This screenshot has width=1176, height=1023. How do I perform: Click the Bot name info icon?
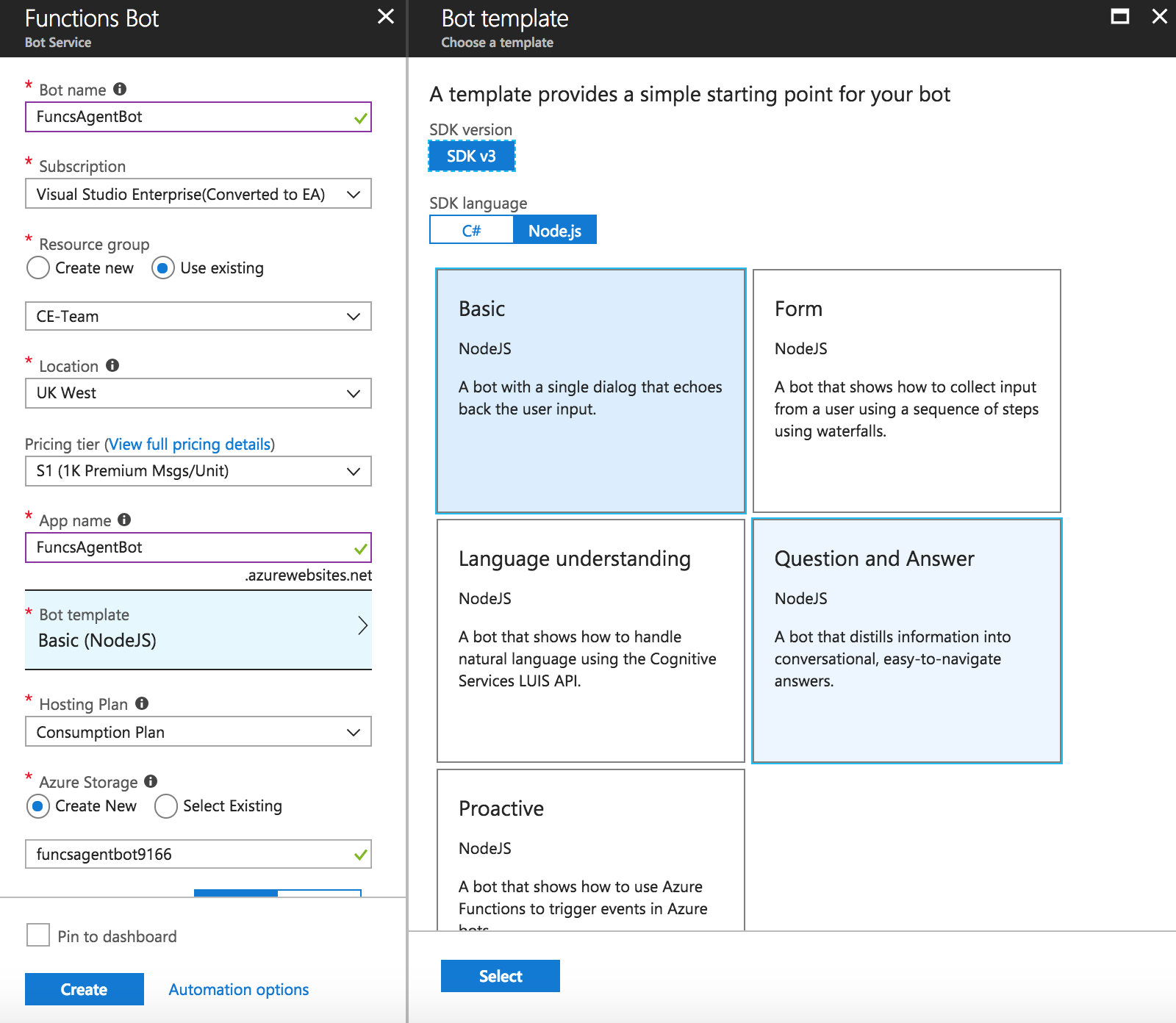[x=120, y=89]
